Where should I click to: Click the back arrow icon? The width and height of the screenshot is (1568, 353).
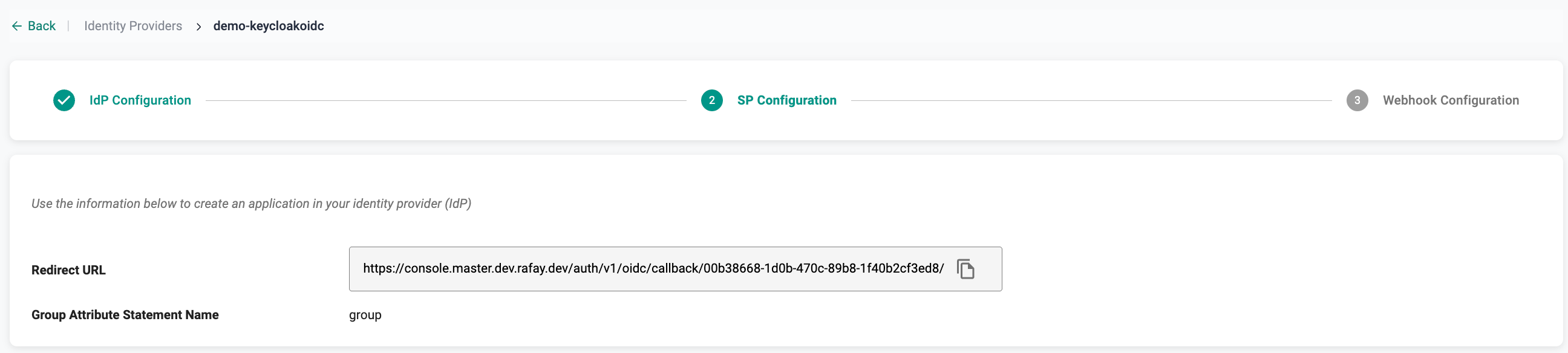[17, 26]
